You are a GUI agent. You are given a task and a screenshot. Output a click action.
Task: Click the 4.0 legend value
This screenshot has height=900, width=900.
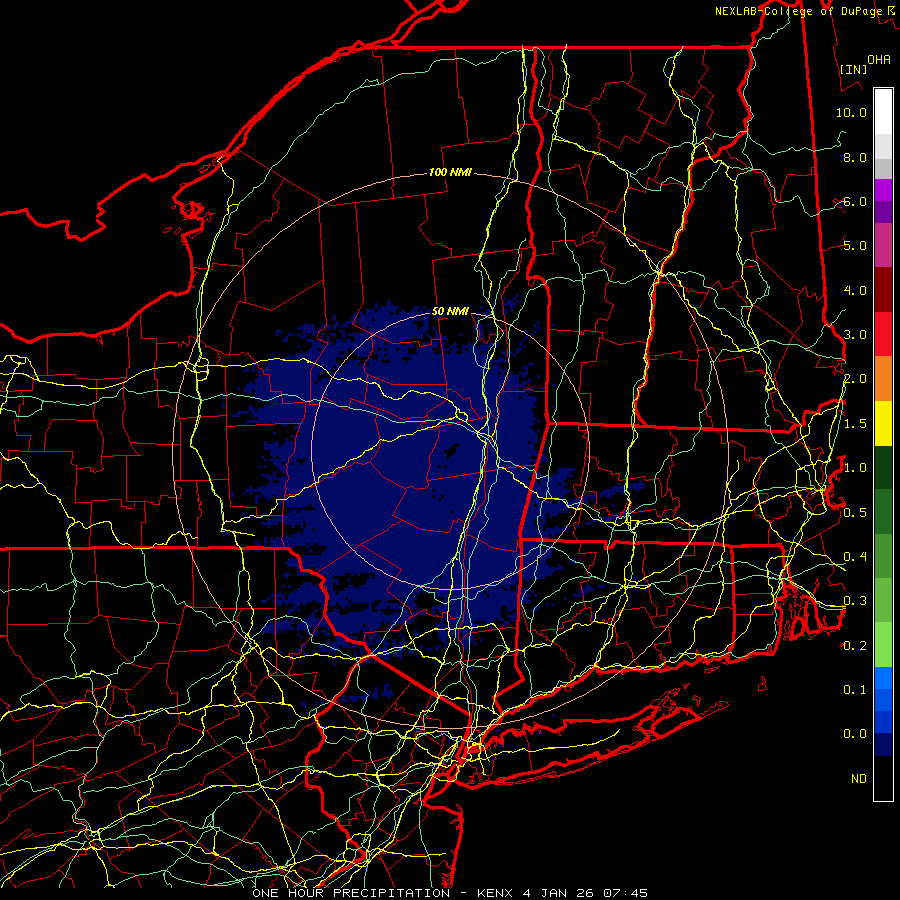pyautogui.click(x=855, y=290)
